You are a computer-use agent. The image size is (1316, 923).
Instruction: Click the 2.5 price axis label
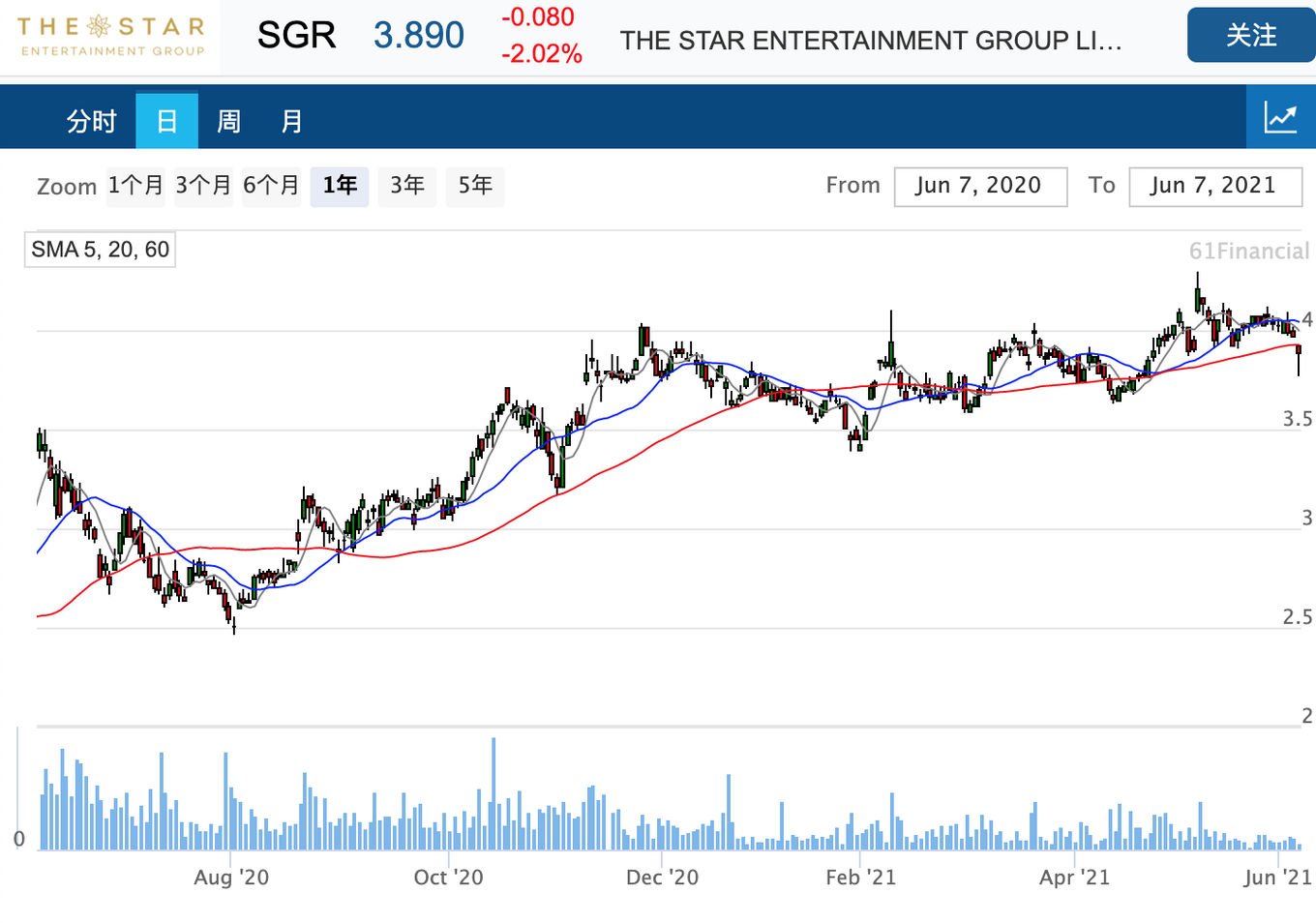coord(1298,617)
